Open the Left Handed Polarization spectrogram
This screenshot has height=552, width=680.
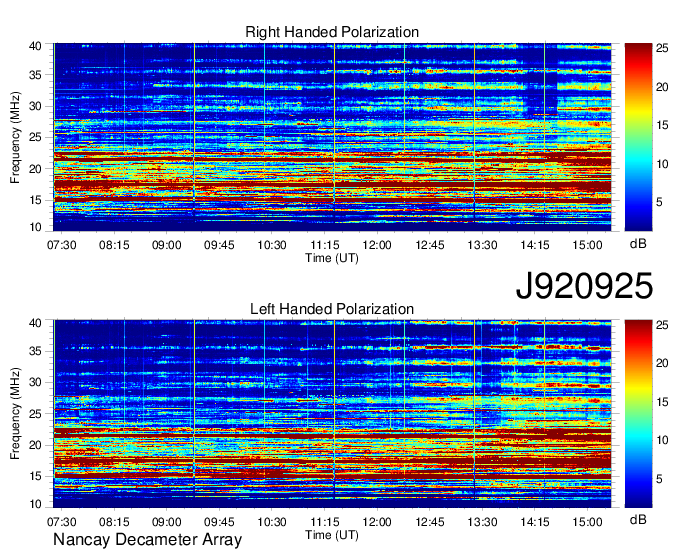(x=332, y=414)
